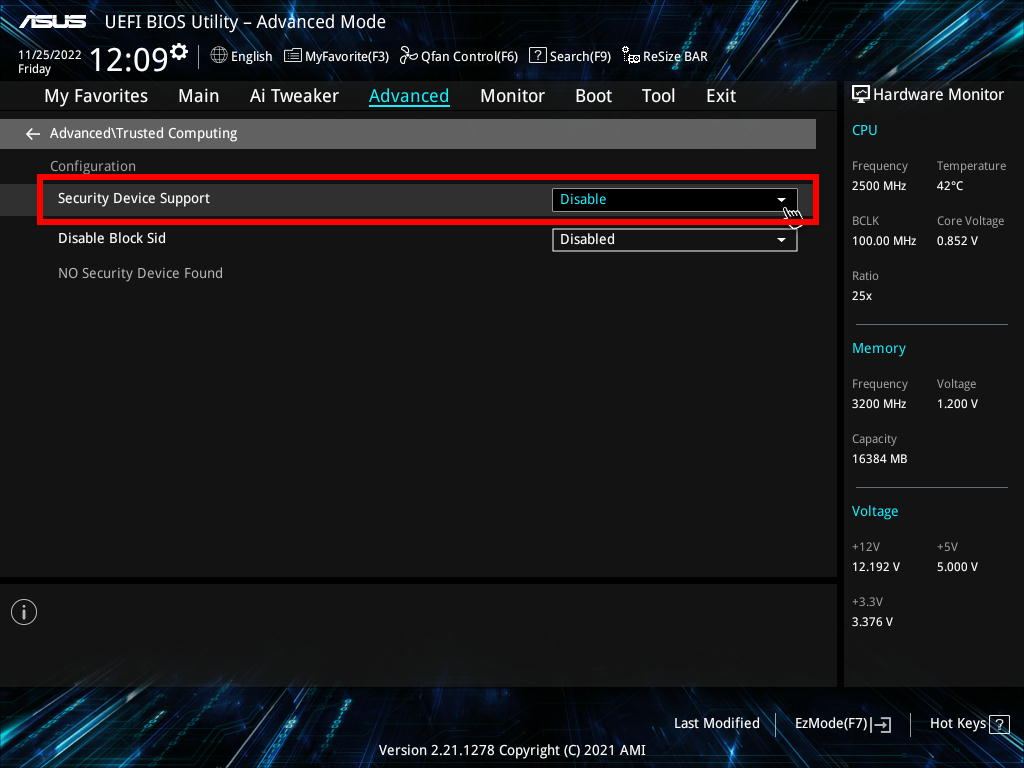Screen dimensions: 1024x768
Task: Click the 2500 MHz CPU frequency value
Action: pos(878,186)
